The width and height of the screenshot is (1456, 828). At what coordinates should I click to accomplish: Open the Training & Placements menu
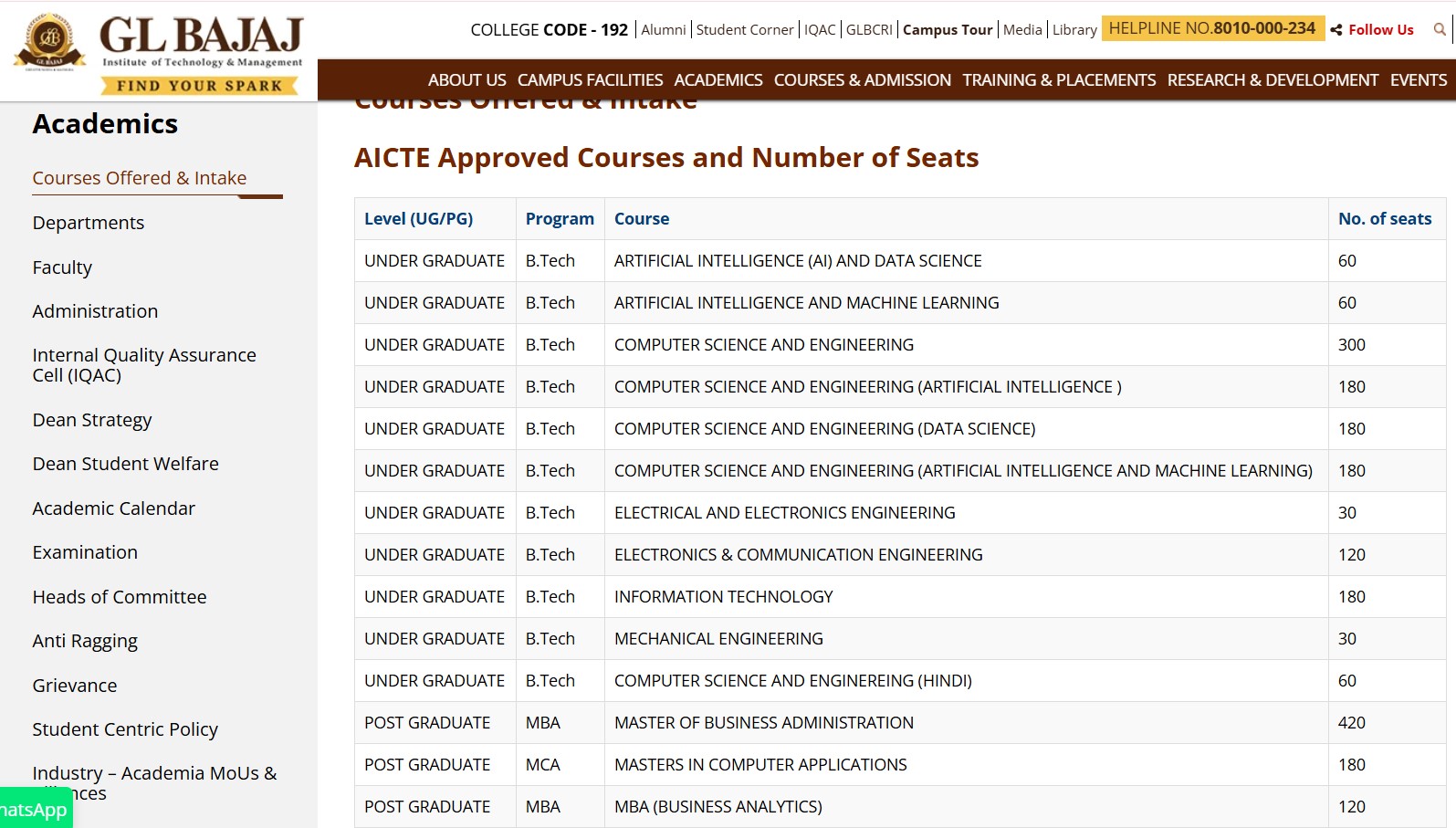tap(1059, 80)
